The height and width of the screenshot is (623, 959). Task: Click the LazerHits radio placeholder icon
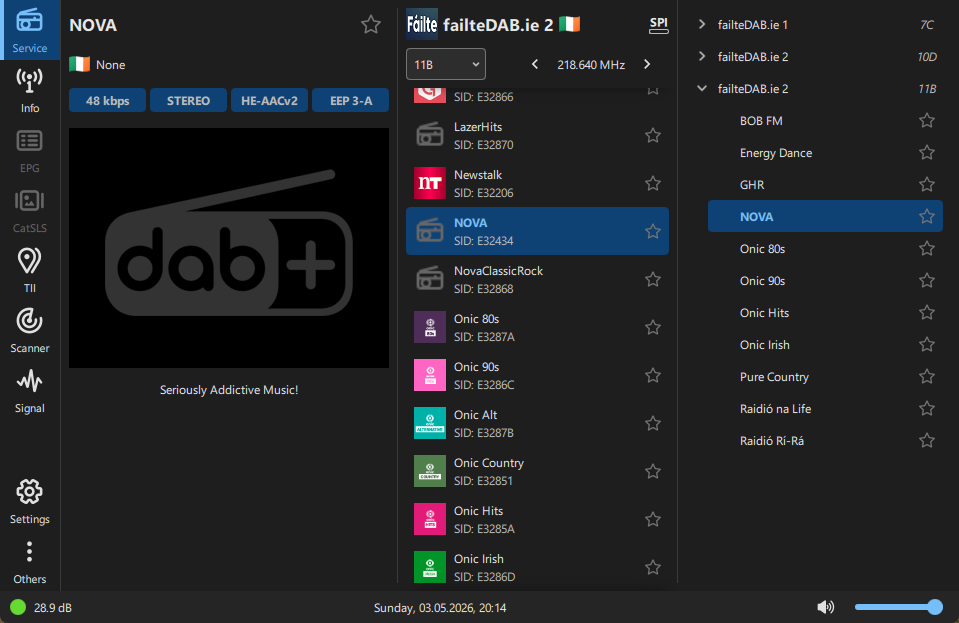(x=429, y=135)
